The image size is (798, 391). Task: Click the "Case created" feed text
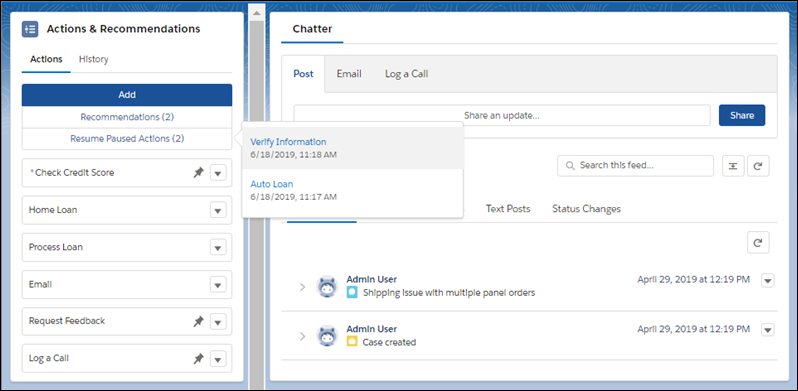pos(389,342)
